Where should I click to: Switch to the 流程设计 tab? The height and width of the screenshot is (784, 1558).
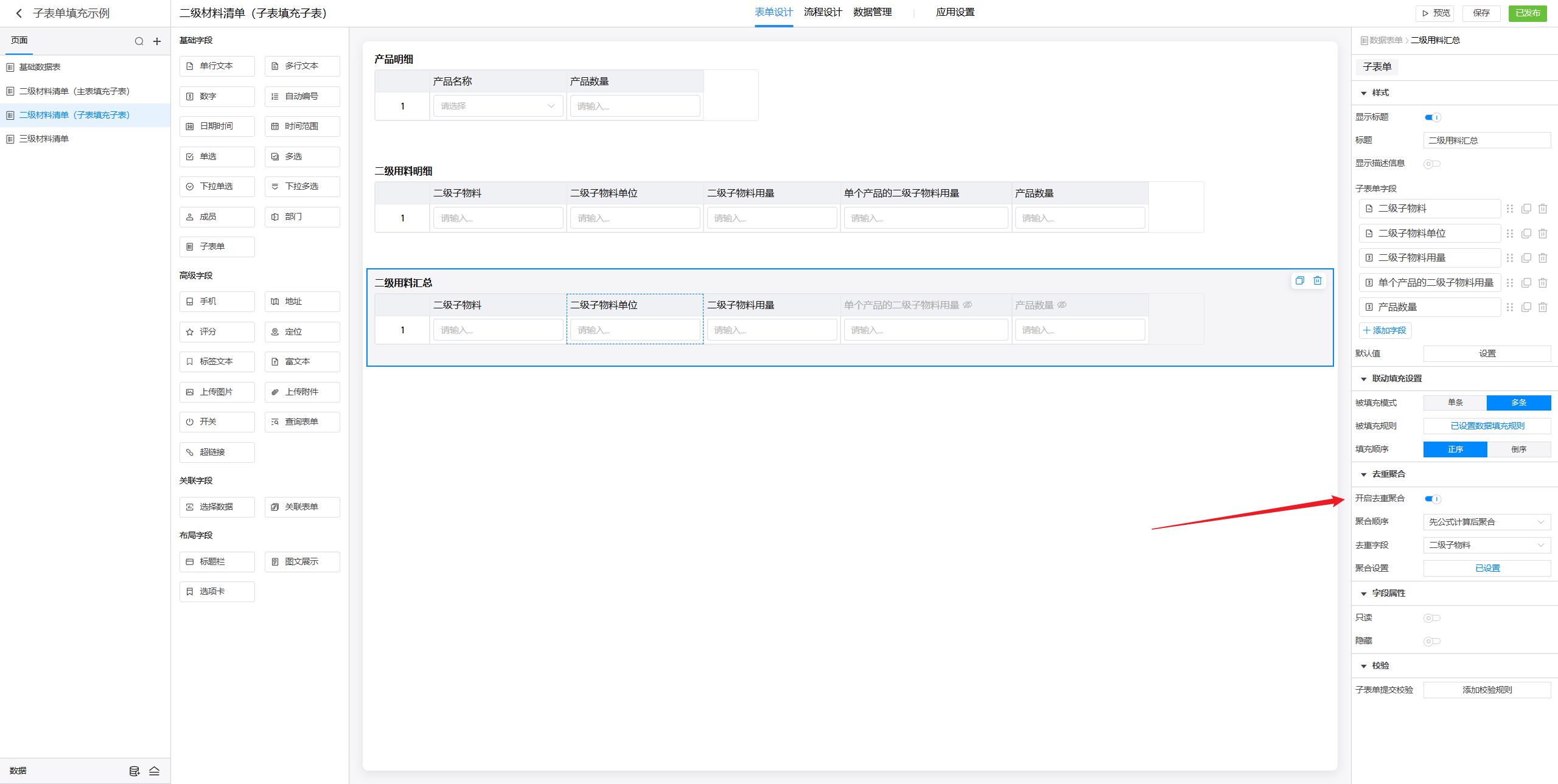[x=822, y=12]
